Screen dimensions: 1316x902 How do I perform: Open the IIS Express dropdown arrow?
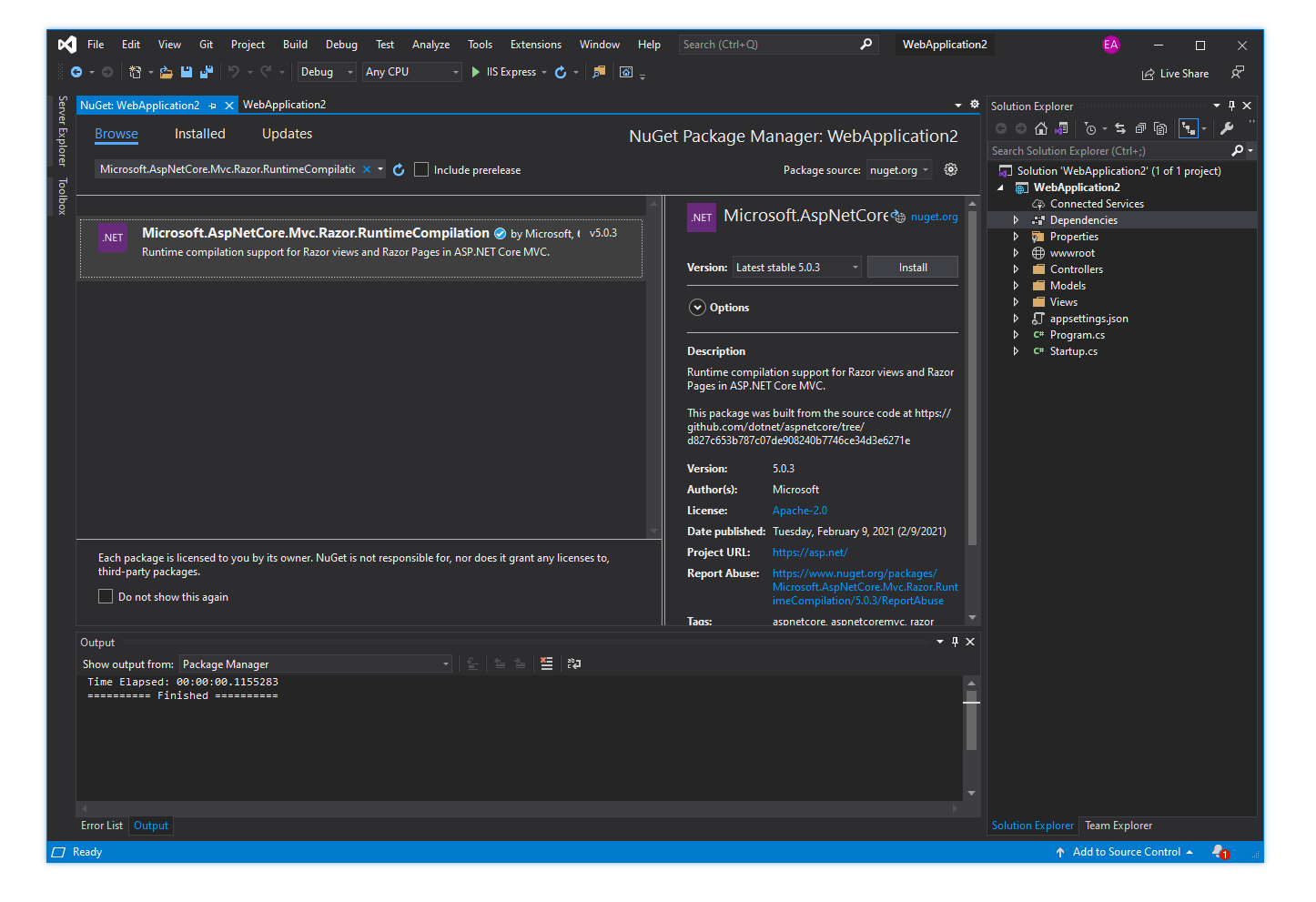(x=544, y=73)
